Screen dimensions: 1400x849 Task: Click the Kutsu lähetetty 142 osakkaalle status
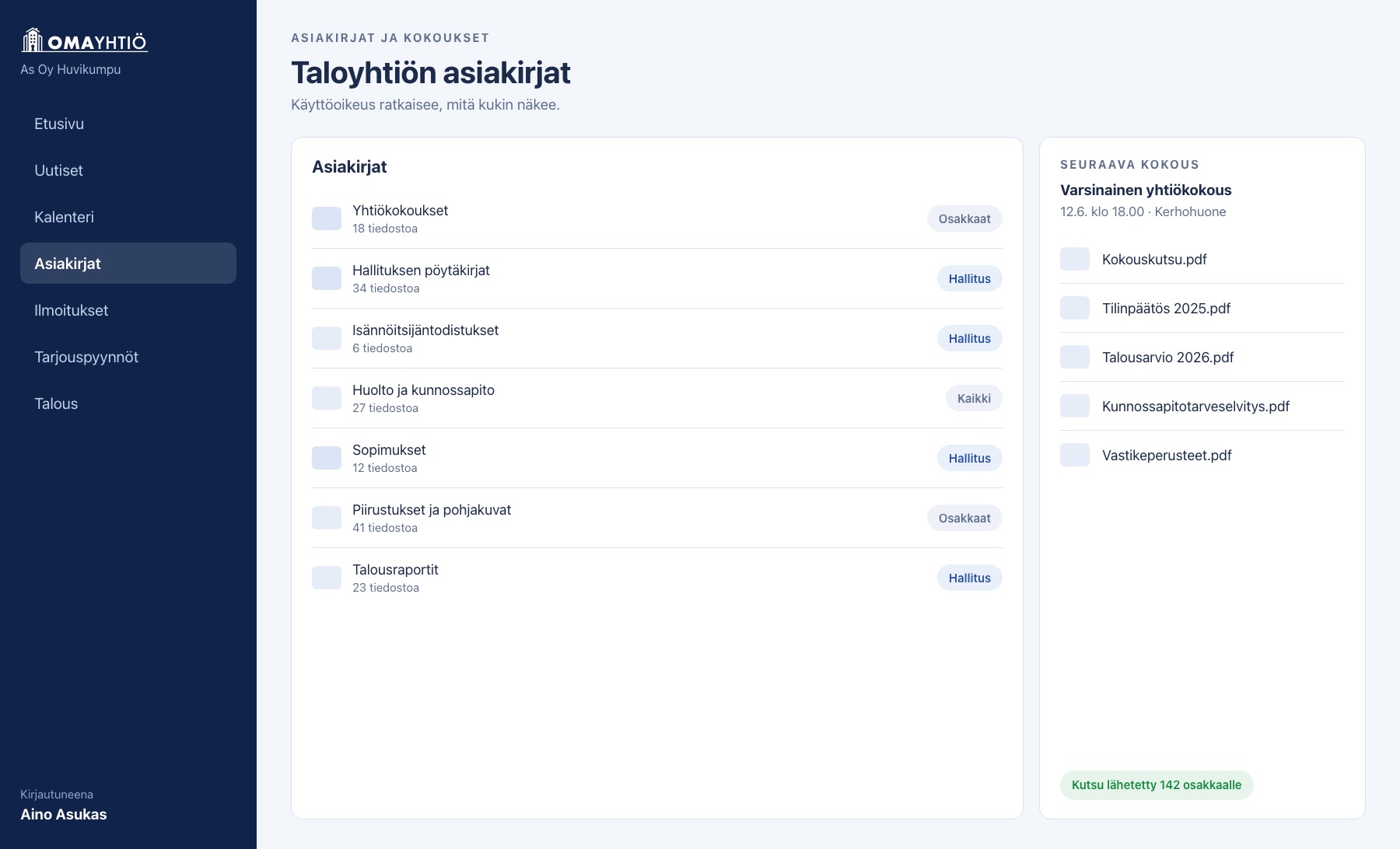coord(1157,784)
